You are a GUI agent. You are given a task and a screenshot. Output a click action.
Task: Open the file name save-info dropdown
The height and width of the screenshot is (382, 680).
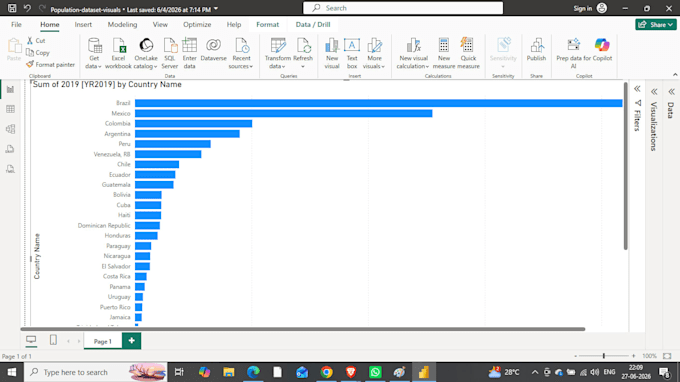point(216,9)
